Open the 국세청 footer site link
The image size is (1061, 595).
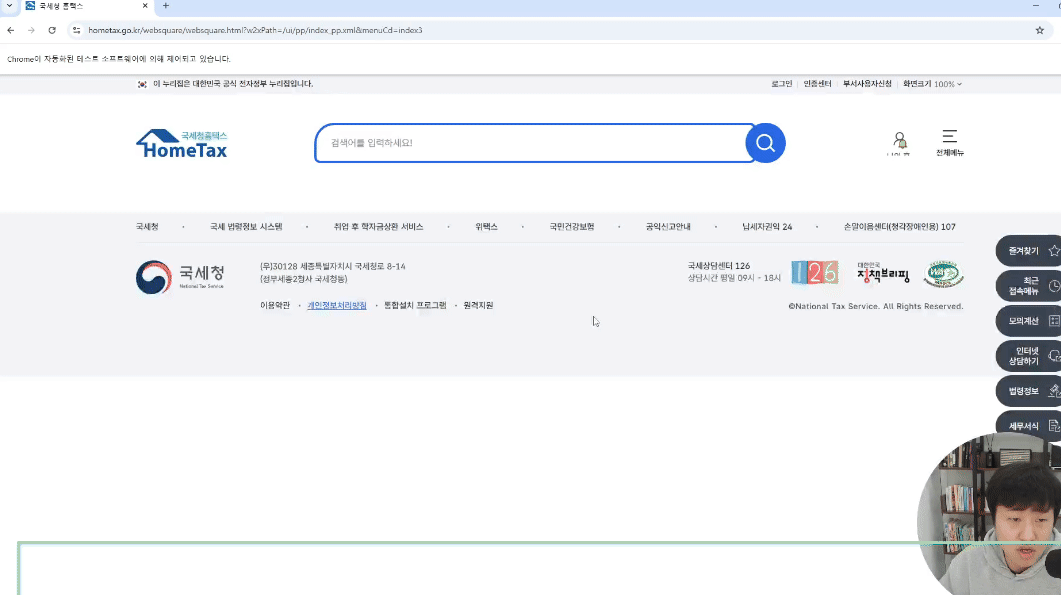coord(147,227)
